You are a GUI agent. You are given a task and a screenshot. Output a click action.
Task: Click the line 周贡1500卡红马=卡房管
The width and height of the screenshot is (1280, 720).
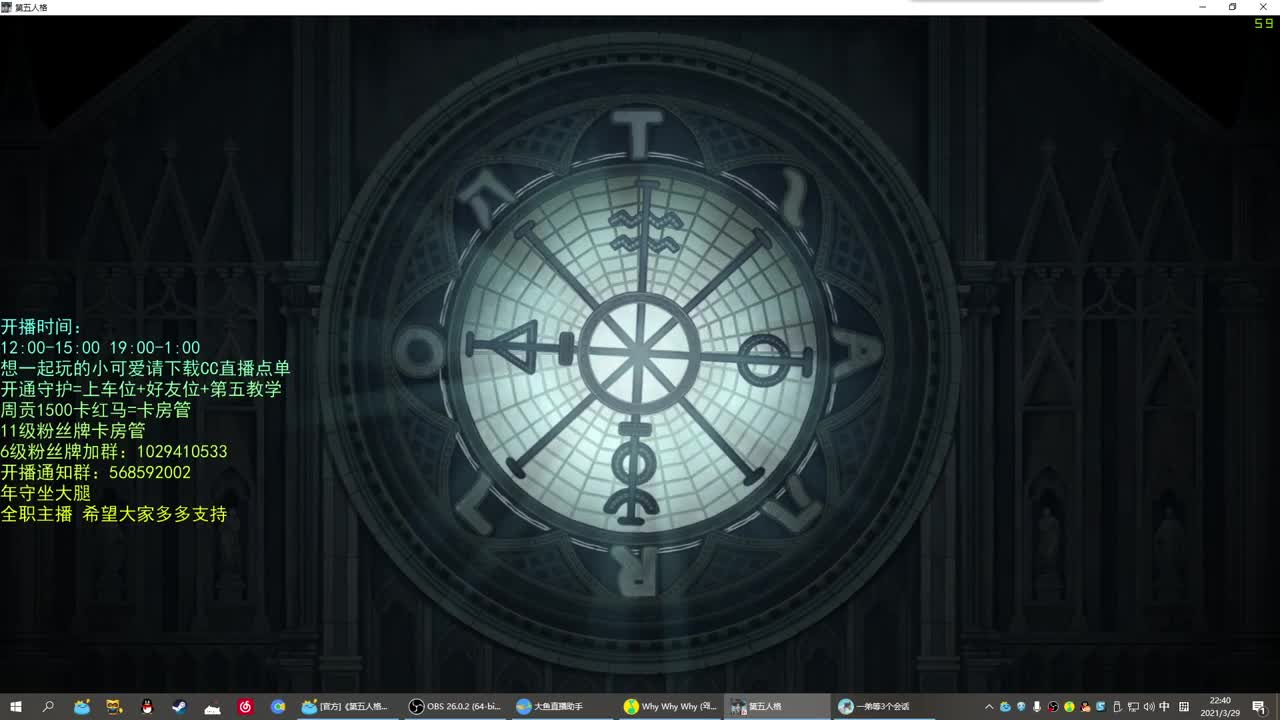[95, 410]
